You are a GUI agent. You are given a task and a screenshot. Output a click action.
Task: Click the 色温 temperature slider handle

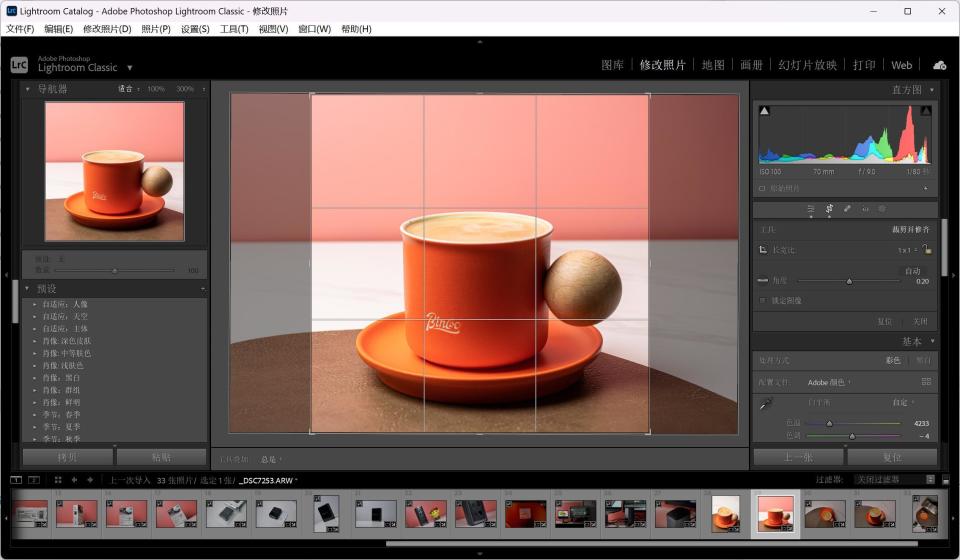click(830, 423)
